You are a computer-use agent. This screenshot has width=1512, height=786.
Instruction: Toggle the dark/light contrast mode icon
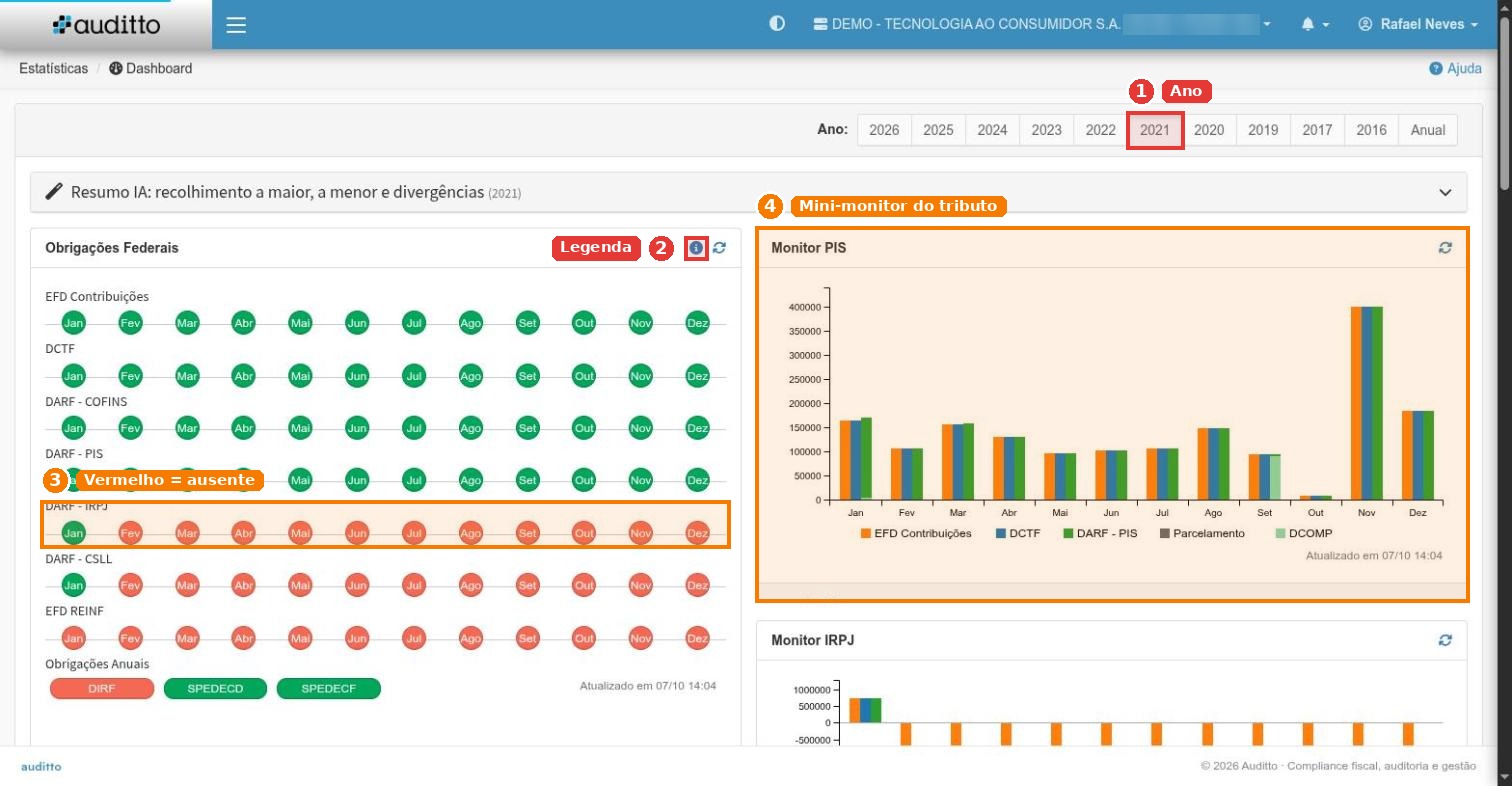777,24
